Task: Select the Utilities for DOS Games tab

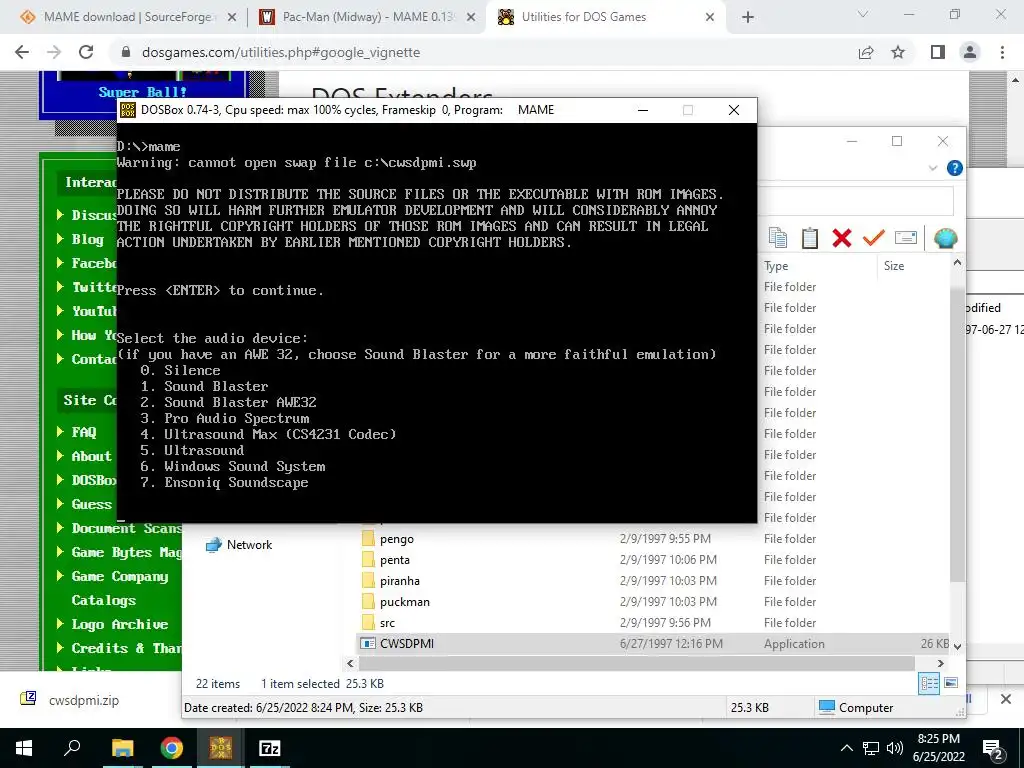Action: (583, 17)
